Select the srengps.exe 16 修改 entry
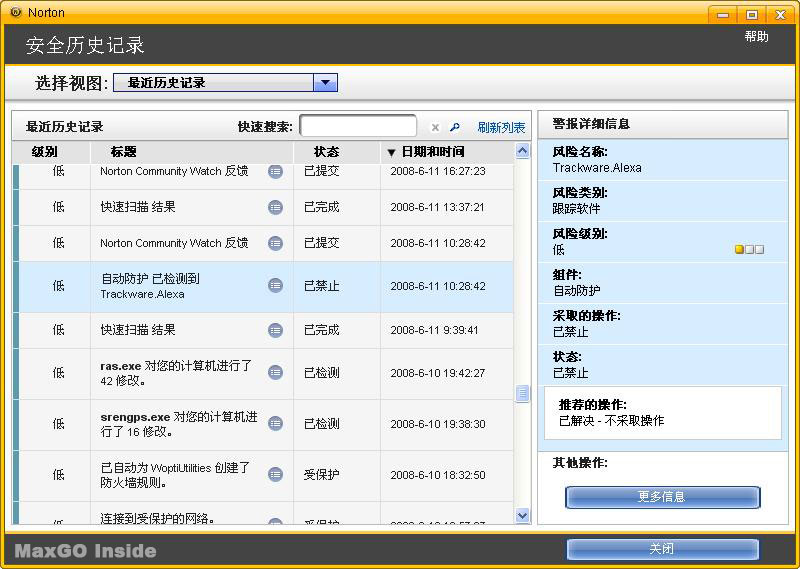Viewport: 800px width, 569px height. [x=263, y=425]
